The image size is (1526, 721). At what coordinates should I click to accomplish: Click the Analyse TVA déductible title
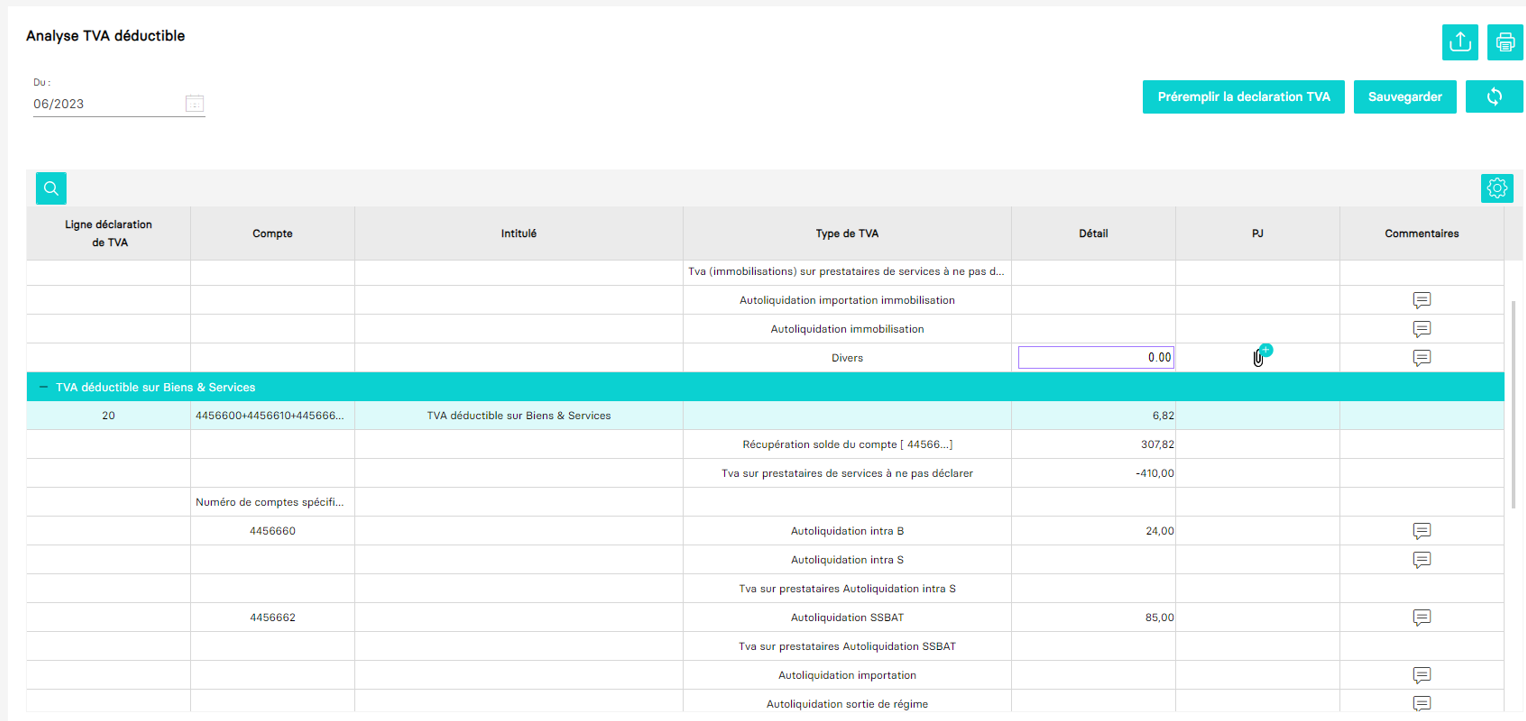point(106,36)
